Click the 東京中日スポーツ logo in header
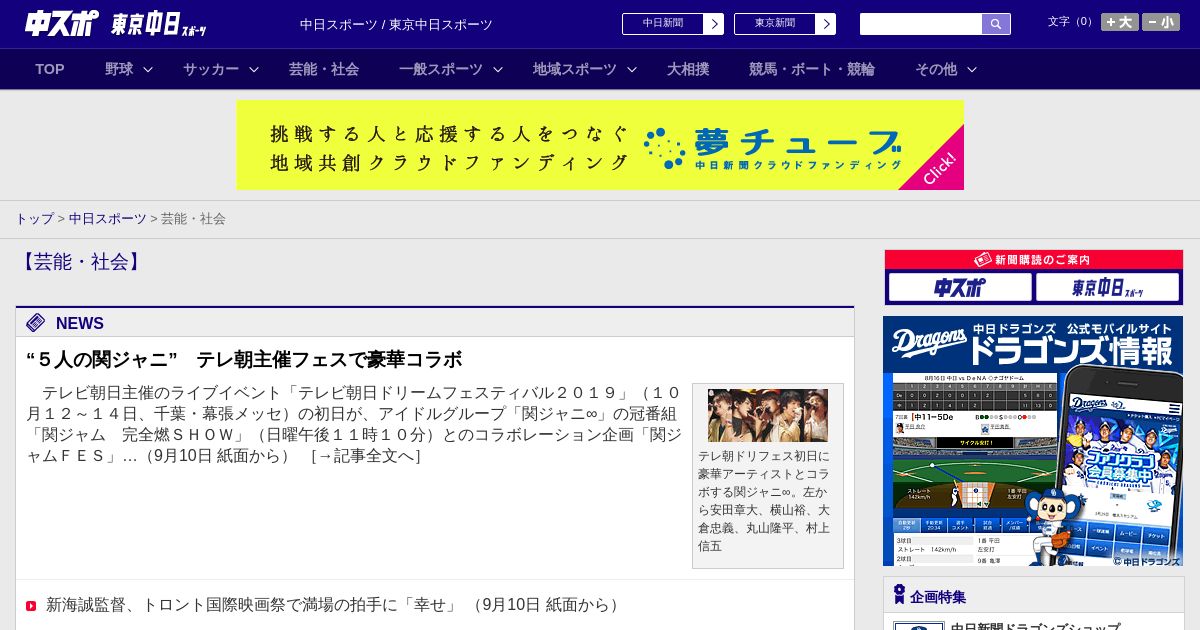The height and width of the screenshot is (630, 1200). (x=159, y=24)
